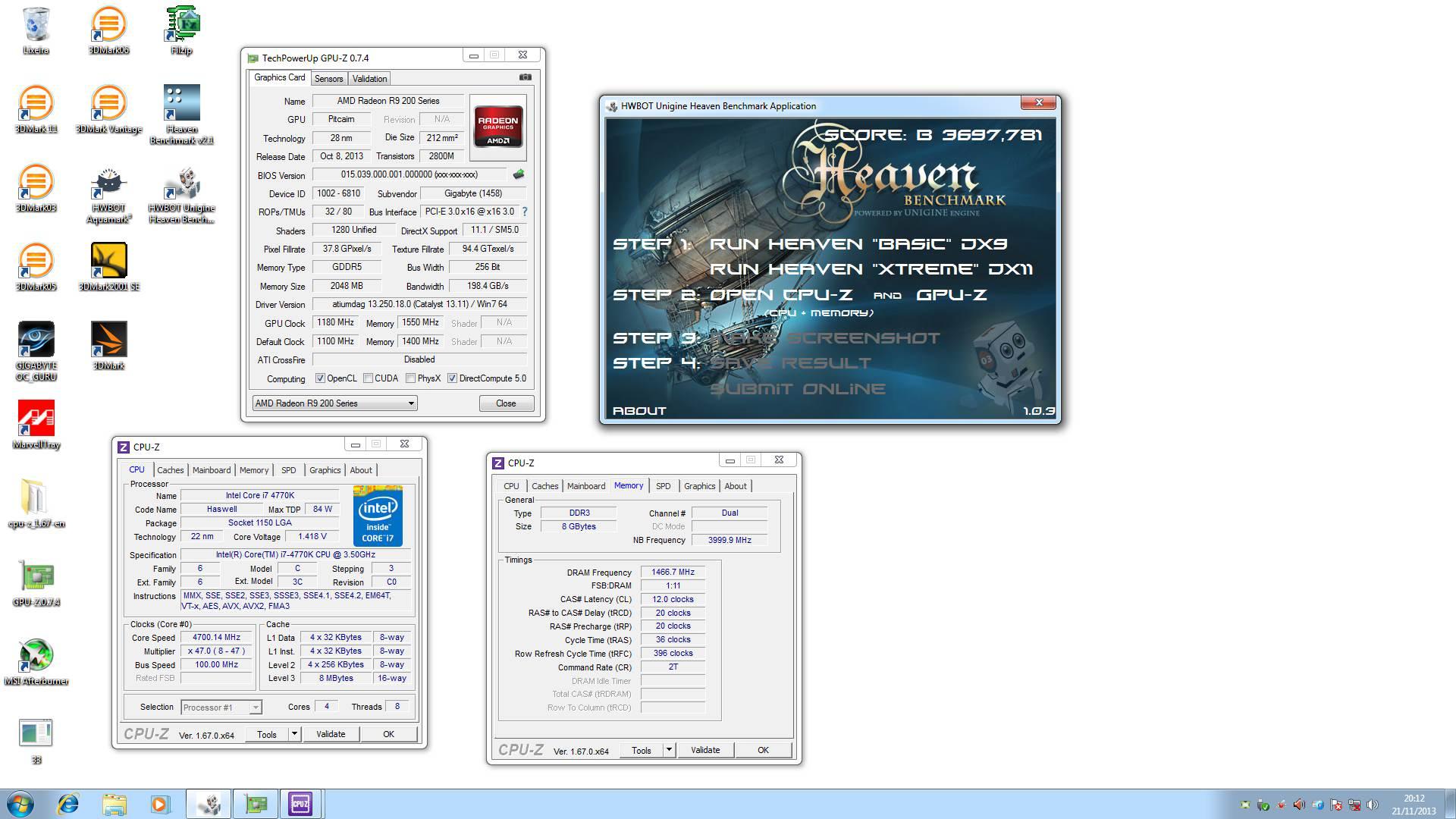The width and height of the screenshot is (1456, 819).
Task: Click the GPU-Z screenshot camera icon
Action: (x=526, y=77)
